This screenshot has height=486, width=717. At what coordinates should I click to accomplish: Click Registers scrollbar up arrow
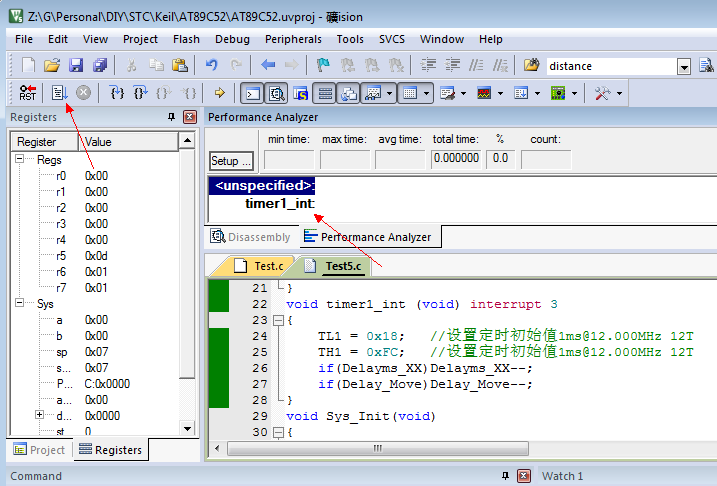tap(187, 140)
